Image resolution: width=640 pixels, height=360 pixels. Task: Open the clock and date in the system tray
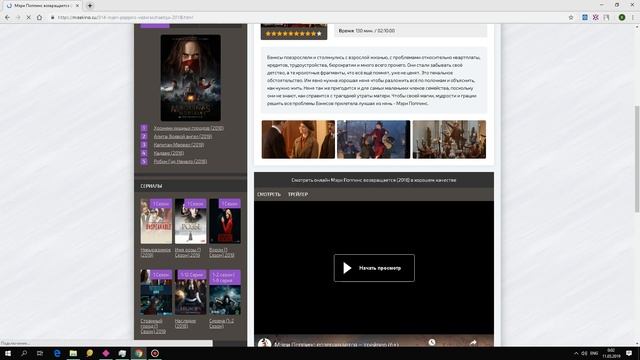[x=611, y=353]
